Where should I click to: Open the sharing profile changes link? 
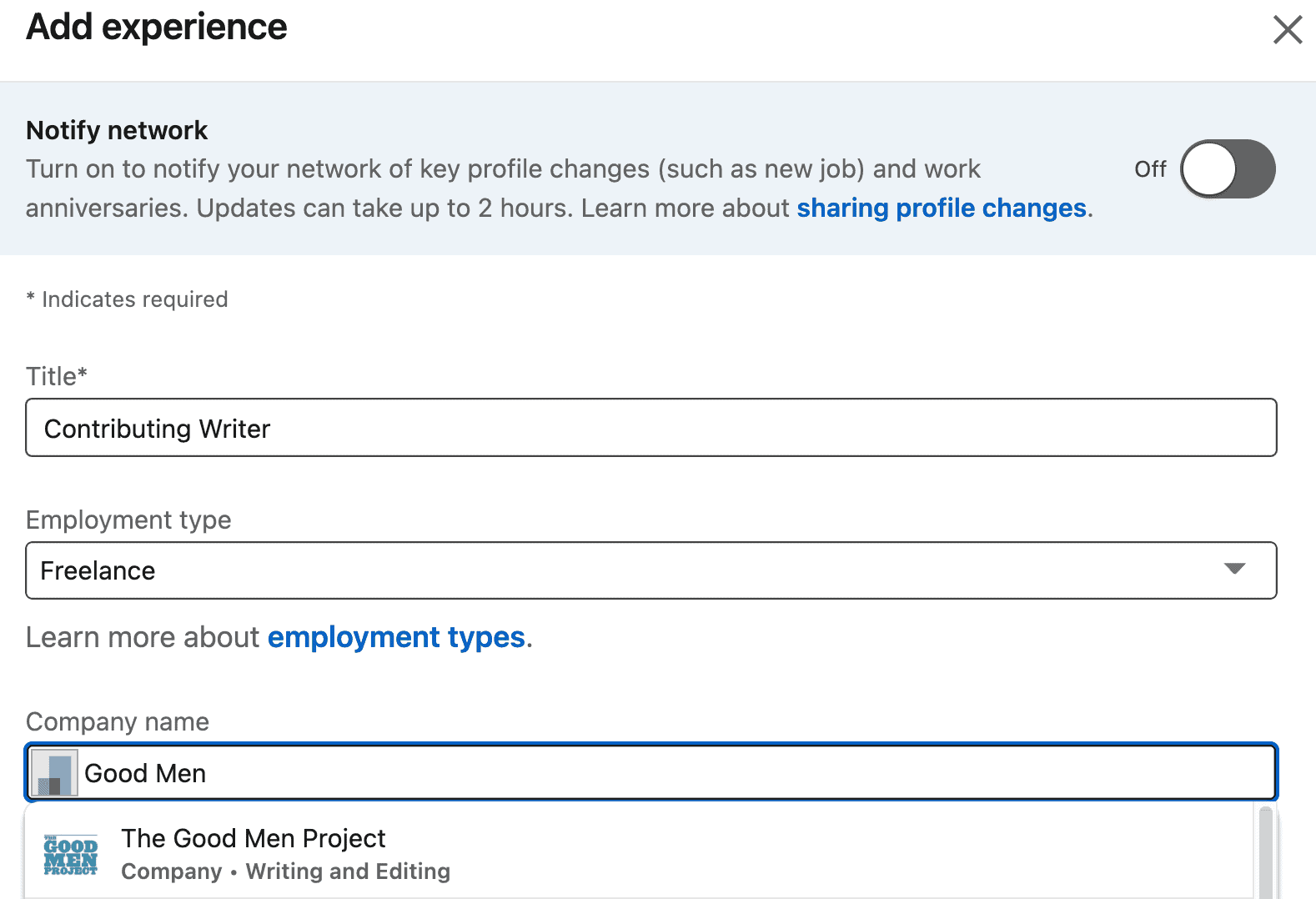pos(942,208)
